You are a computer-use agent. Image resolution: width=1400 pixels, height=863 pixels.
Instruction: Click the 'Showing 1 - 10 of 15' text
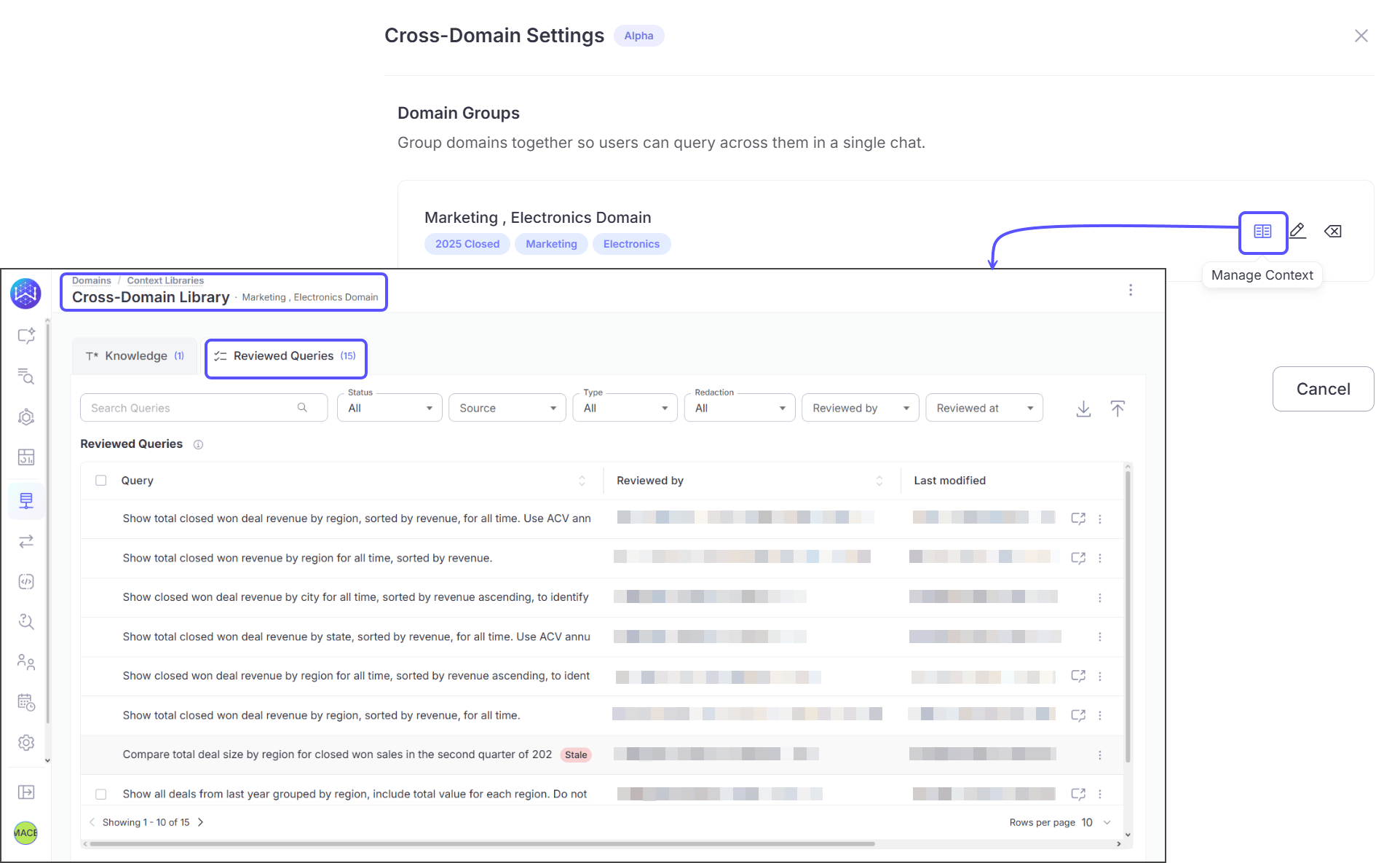click(146, 822)
